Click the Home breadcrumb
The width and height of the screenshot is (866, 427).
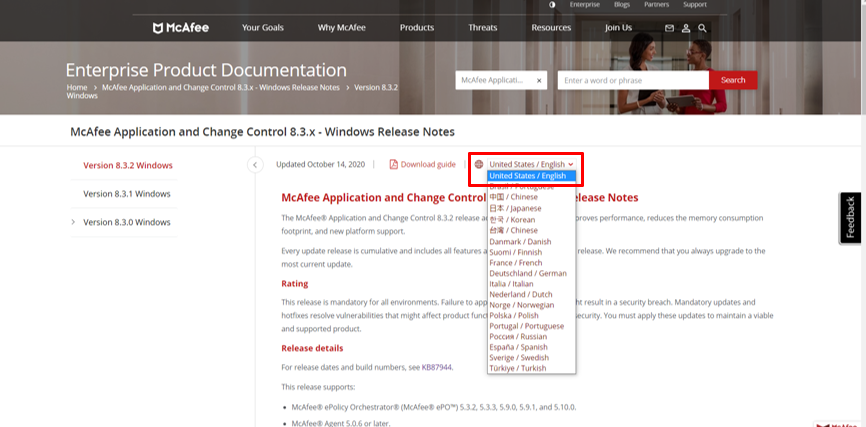click(77, 87)
